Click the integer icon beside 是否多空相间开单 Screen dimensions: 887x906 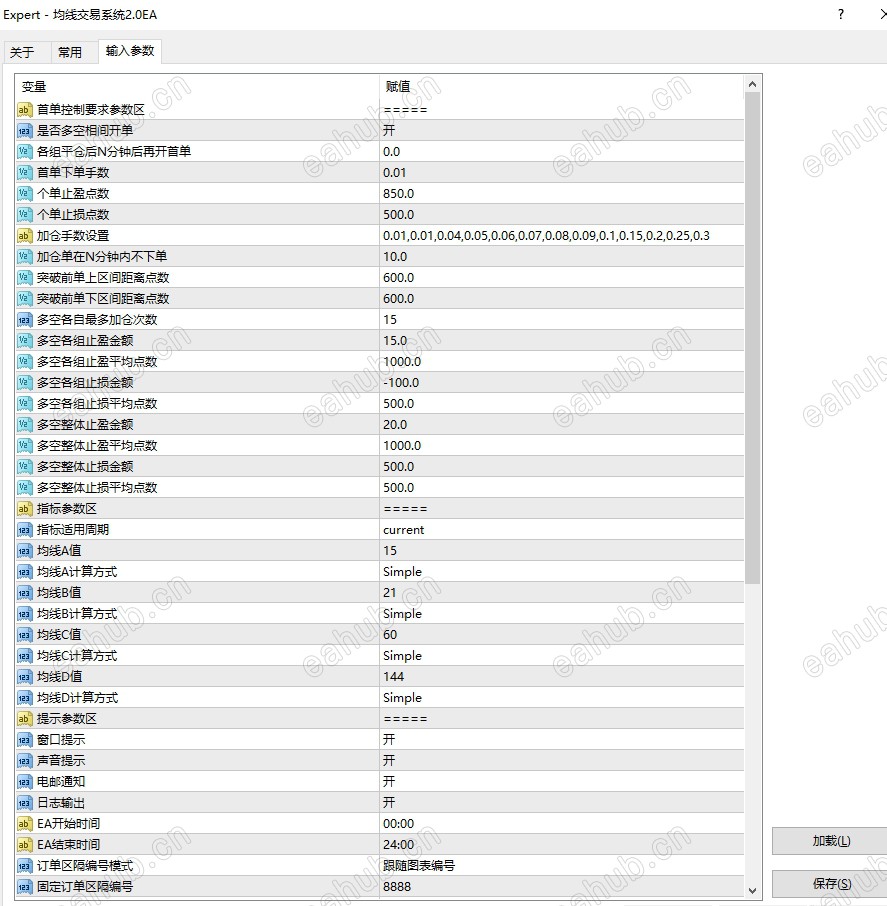[x=24, y=131]
